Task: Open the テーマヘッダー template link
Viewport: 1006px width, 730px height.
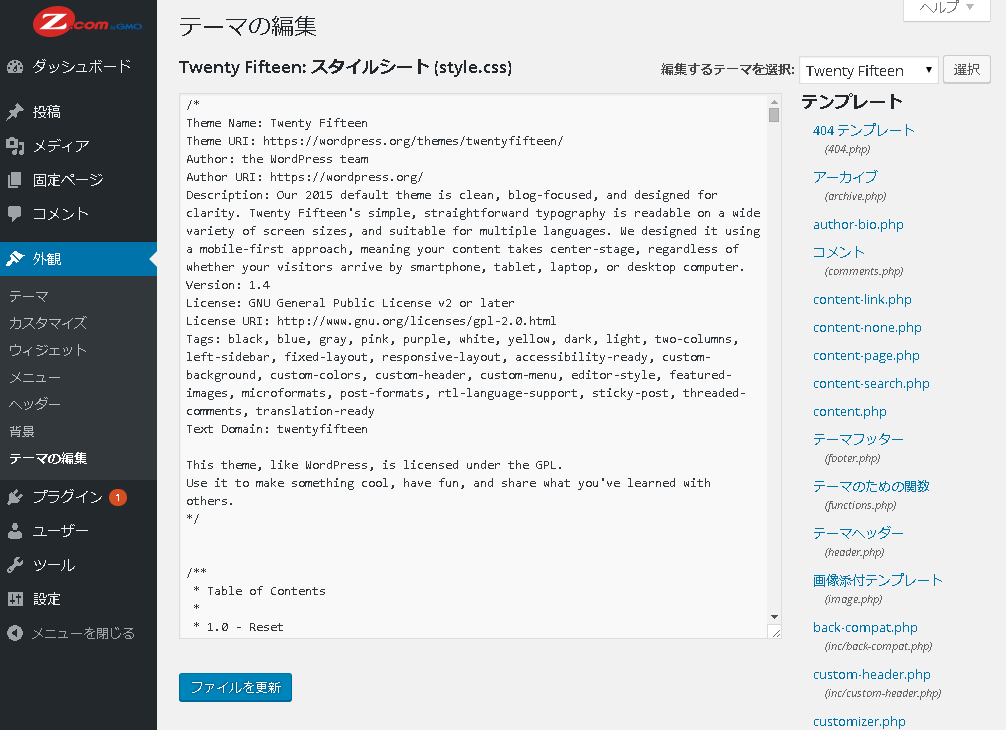Action: point(858,533)
